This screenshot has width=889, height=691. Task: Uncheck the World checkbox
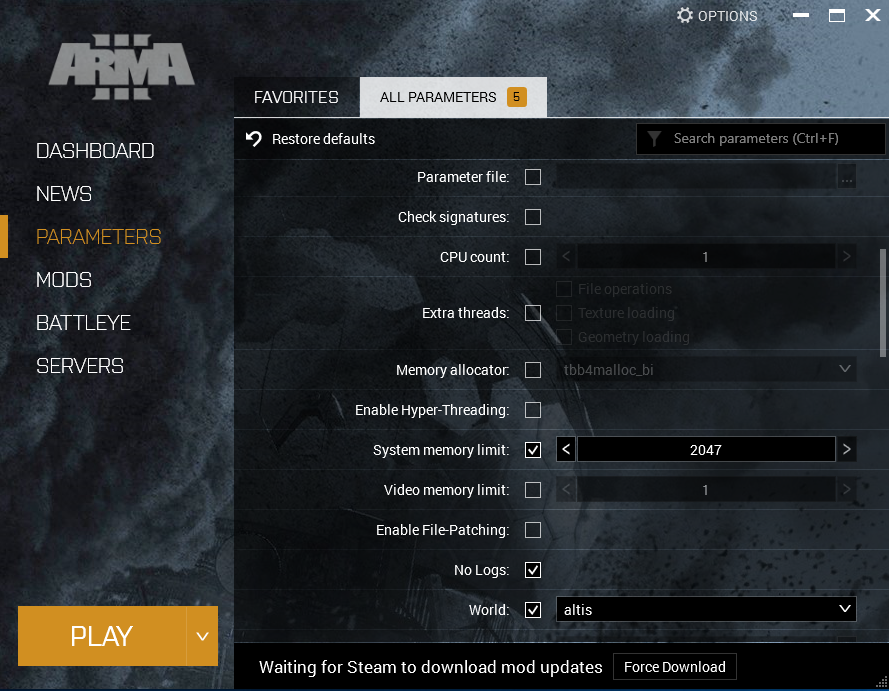pyautogui.click(x=533, y=610)
